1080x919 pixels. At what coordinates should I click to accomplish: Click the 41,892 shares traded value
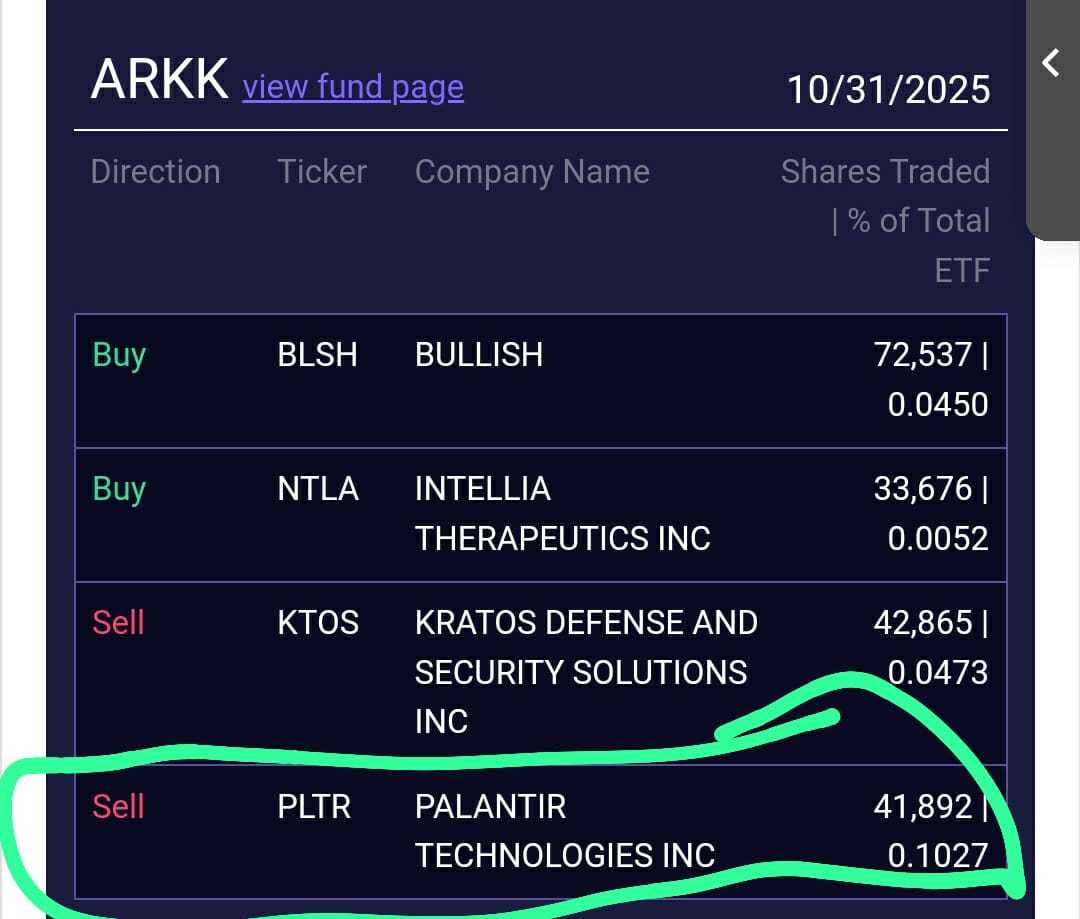coord(923,807)
